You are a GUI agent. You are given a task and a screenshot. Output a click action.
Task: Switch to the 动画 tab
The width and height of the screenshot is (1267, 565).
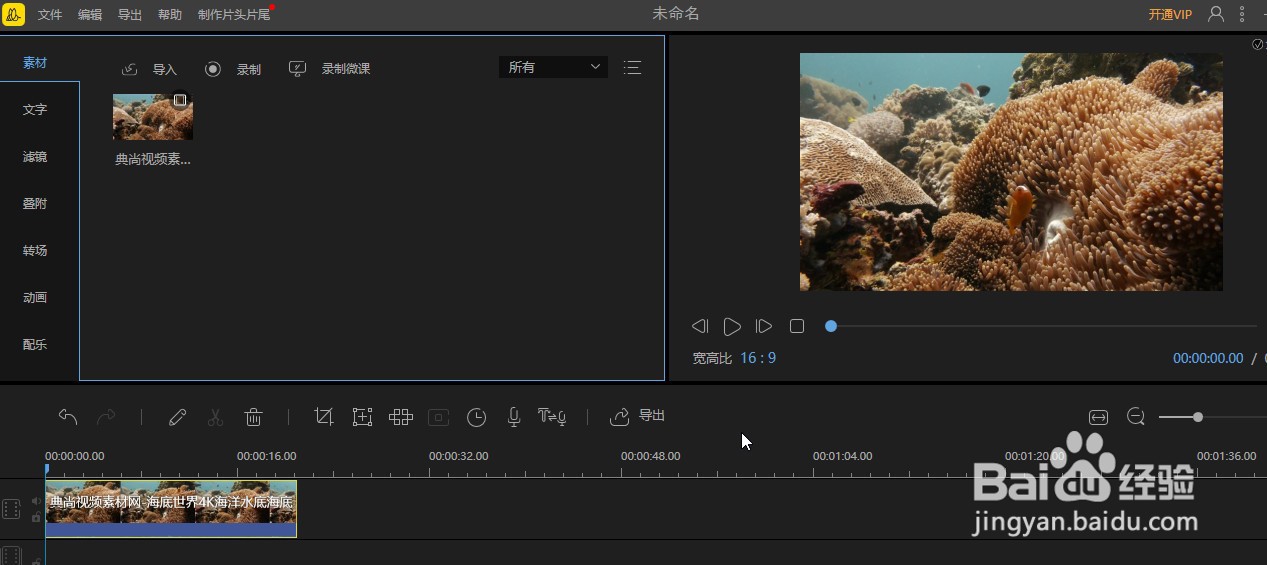click(35, 297)
